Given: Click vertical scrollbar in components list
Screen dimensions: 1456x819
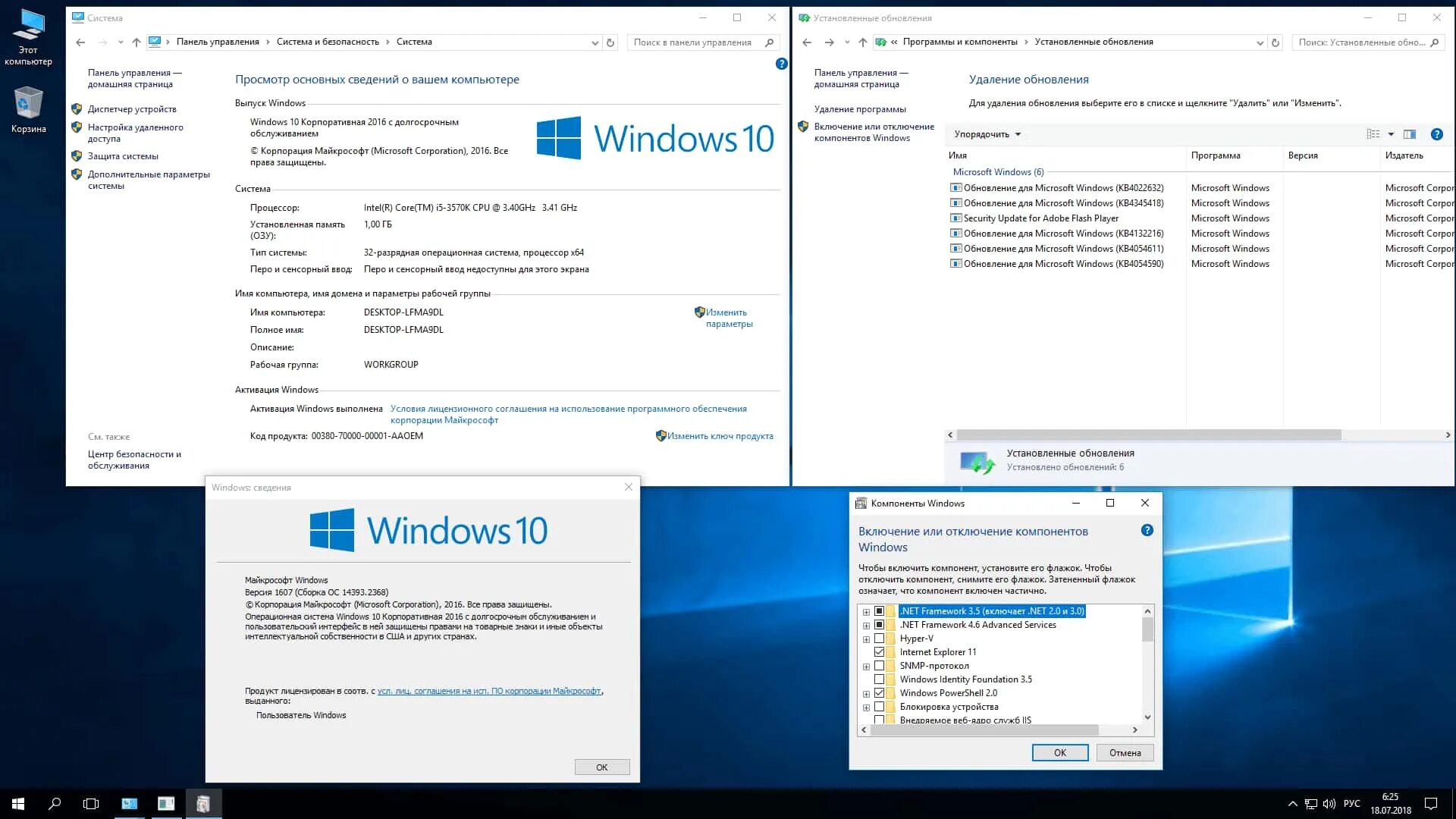Looking at the screenshot, I should [x=1147, y=629].
